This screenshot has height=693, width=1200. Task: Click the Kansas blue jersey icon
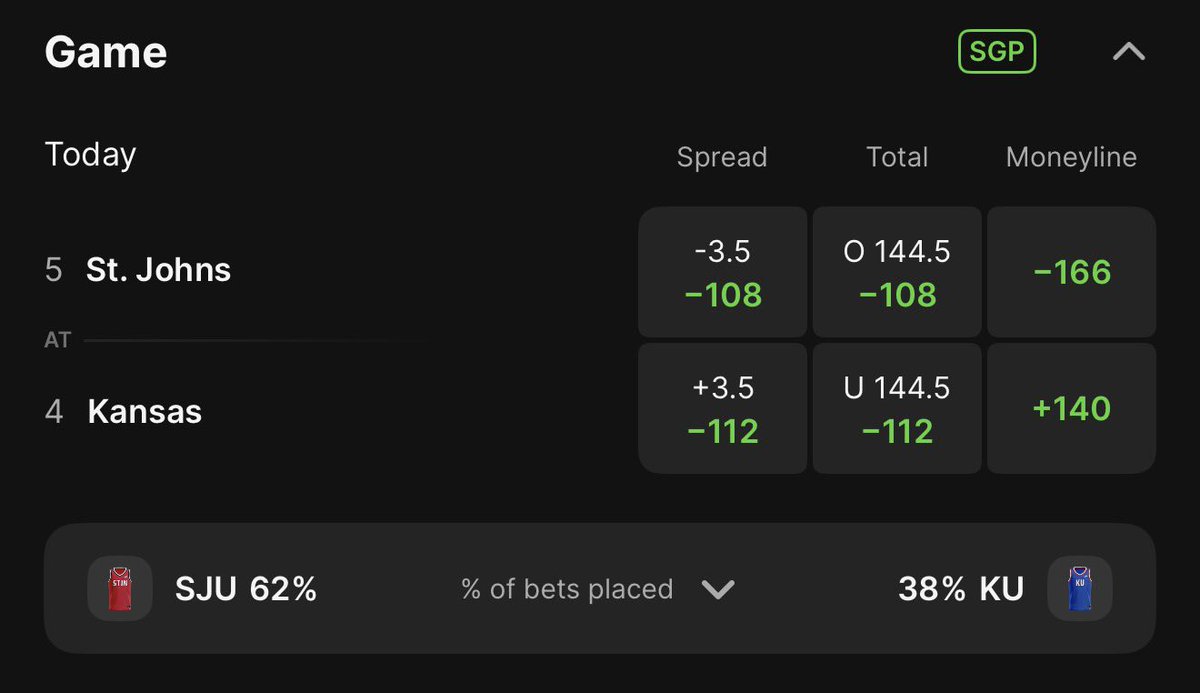pyautogui.click(x=1079, y=589)
